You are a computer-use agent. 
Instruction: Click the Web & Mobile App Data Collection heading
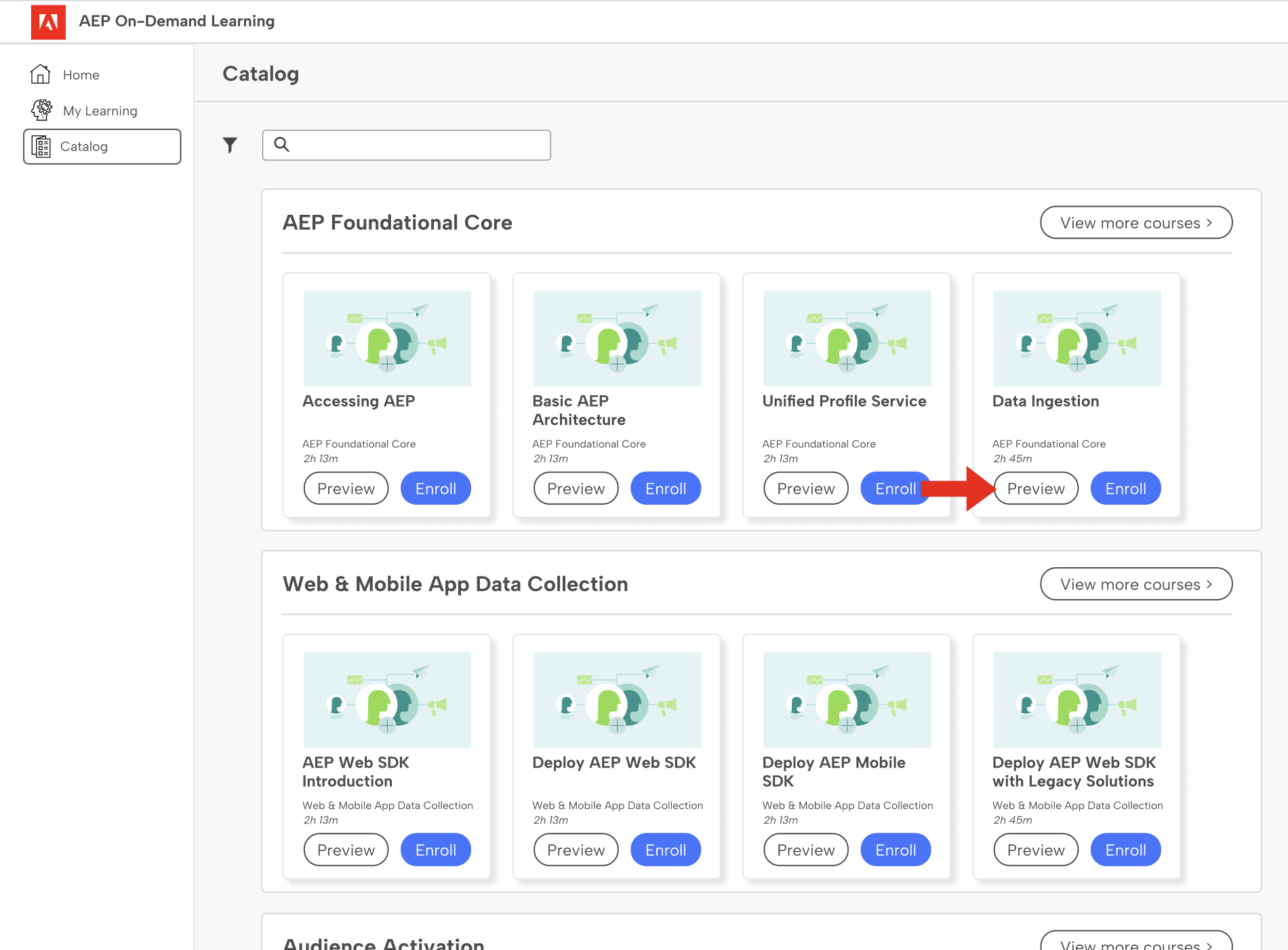[456, 584]
